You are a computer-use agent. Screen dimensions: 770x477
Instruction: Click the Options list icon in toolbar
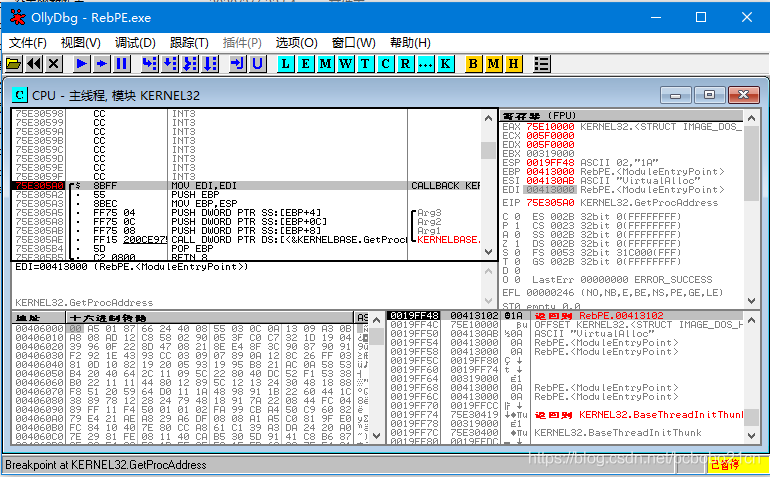click(541, 63)
